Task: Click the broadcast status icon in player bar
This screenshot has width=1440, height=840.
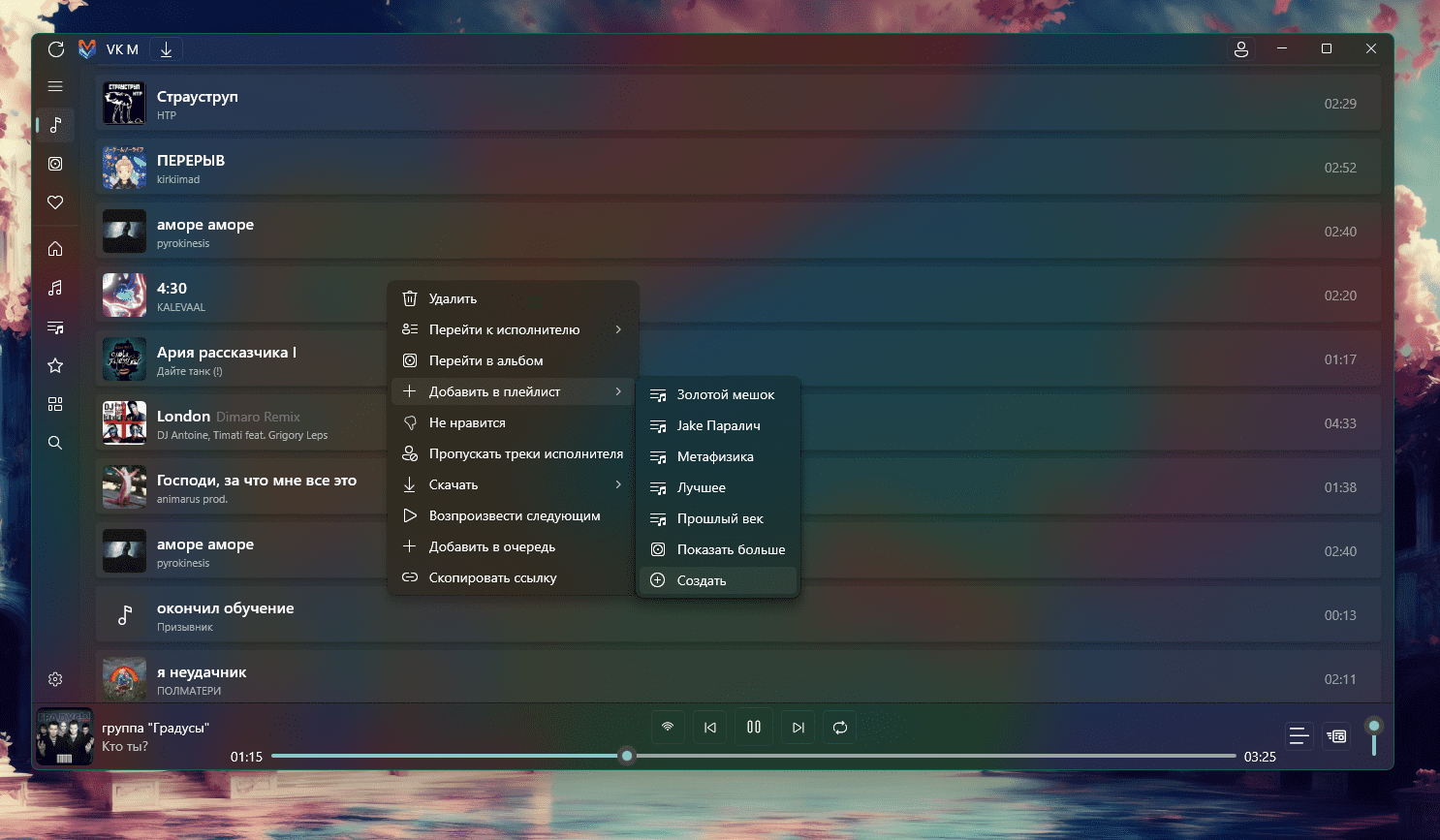Action: [x=668, y=727]
